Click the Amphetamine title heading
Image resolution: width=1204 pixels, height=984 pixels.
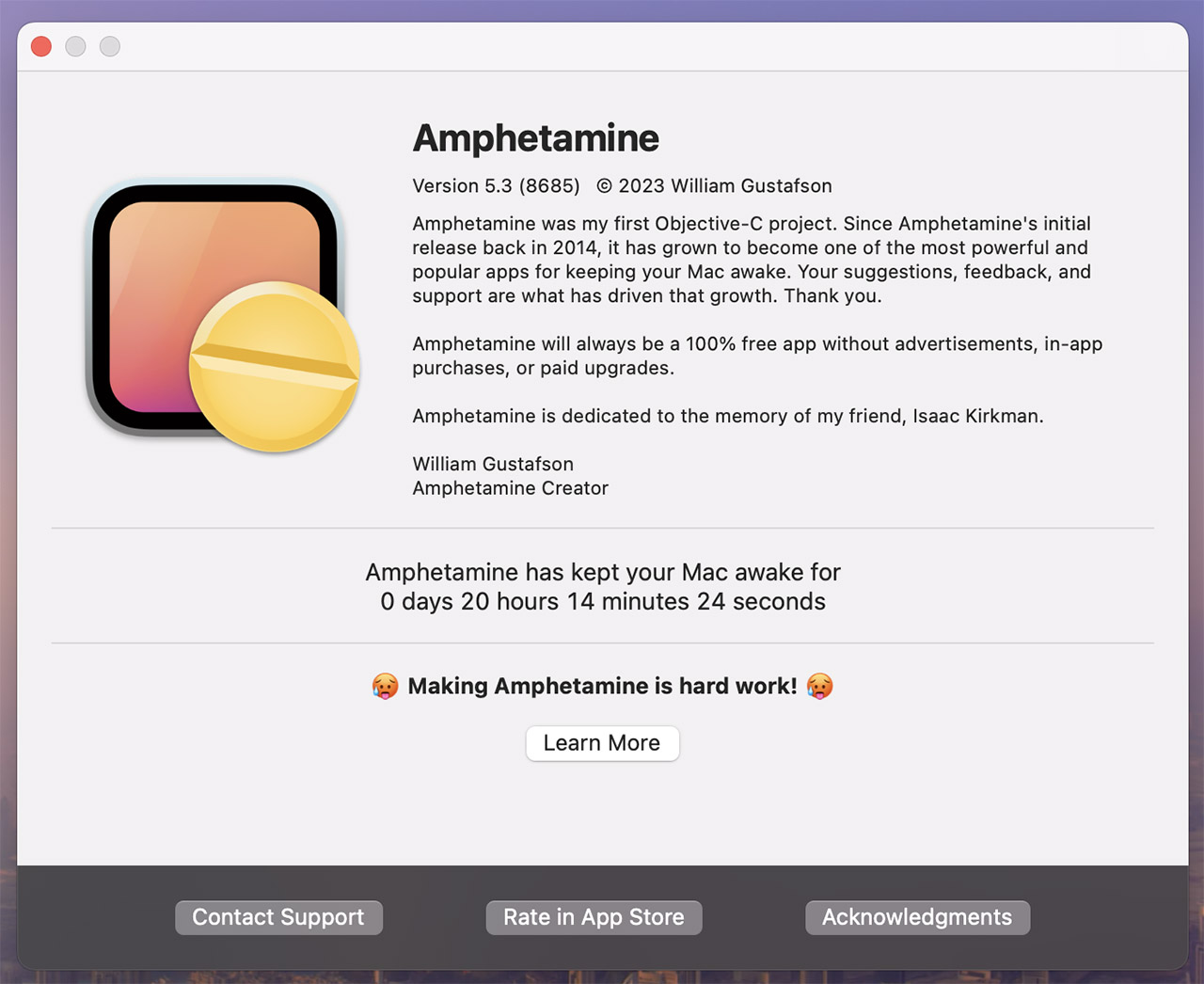pos(536,138)
